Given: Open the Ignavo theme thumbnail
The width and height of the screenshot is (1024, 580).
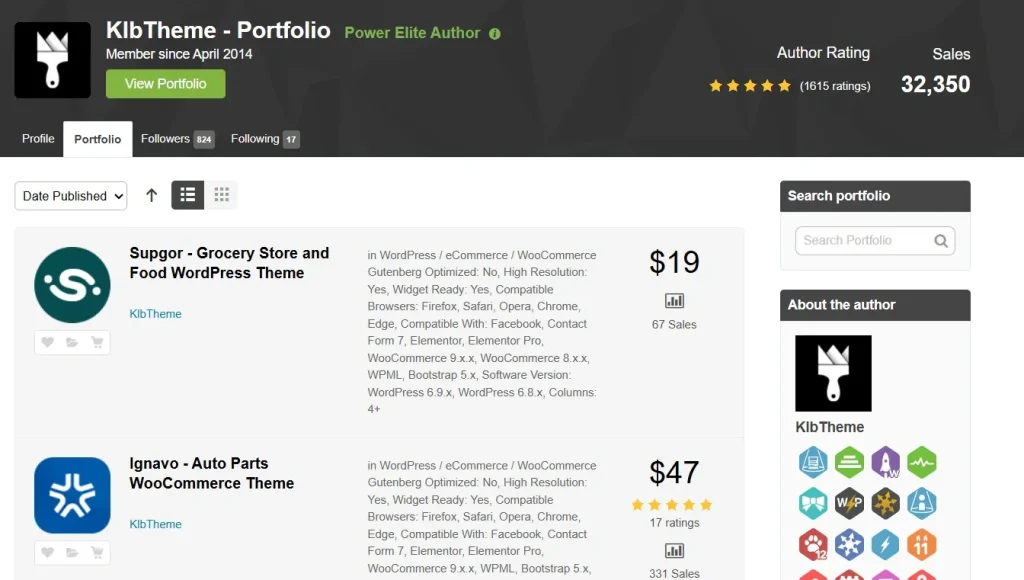Looking at the screenshot, I should [72, 495].
